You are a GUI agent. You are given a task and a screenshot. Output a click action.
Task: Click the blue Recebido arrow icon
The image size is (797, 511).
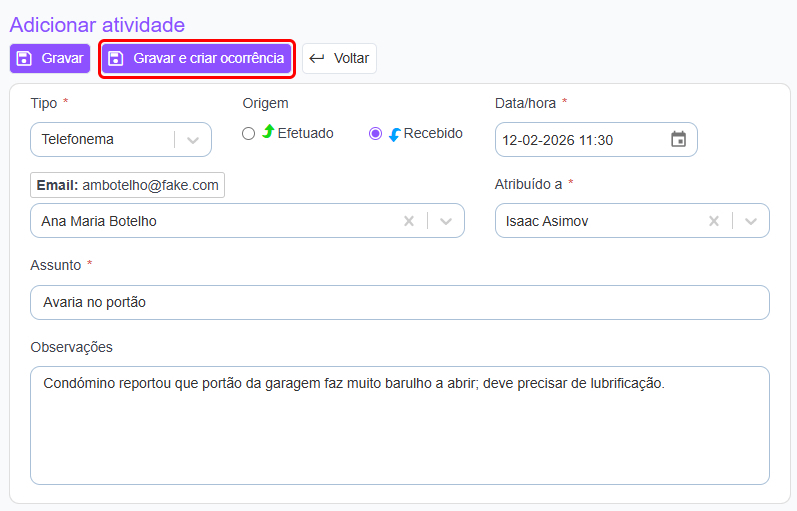tap(394, 134)
